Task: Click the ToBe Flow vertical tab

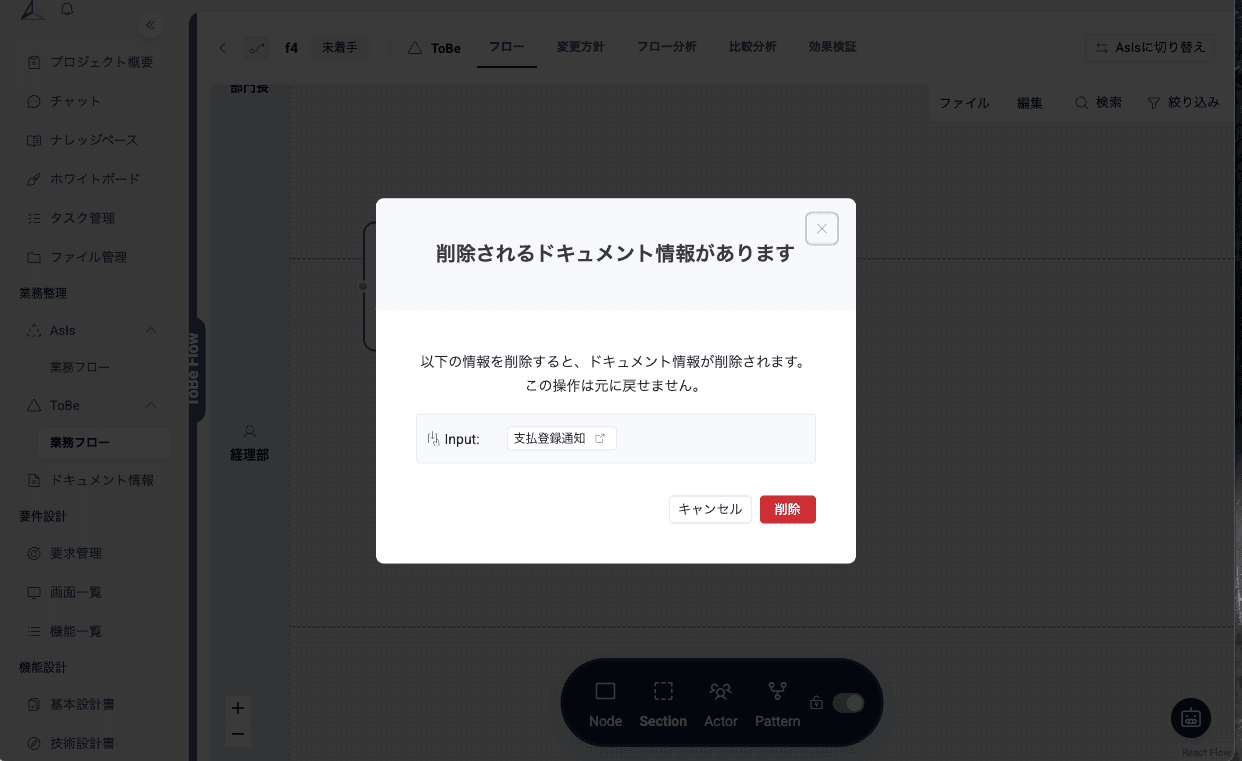Action: click(195, 369)
